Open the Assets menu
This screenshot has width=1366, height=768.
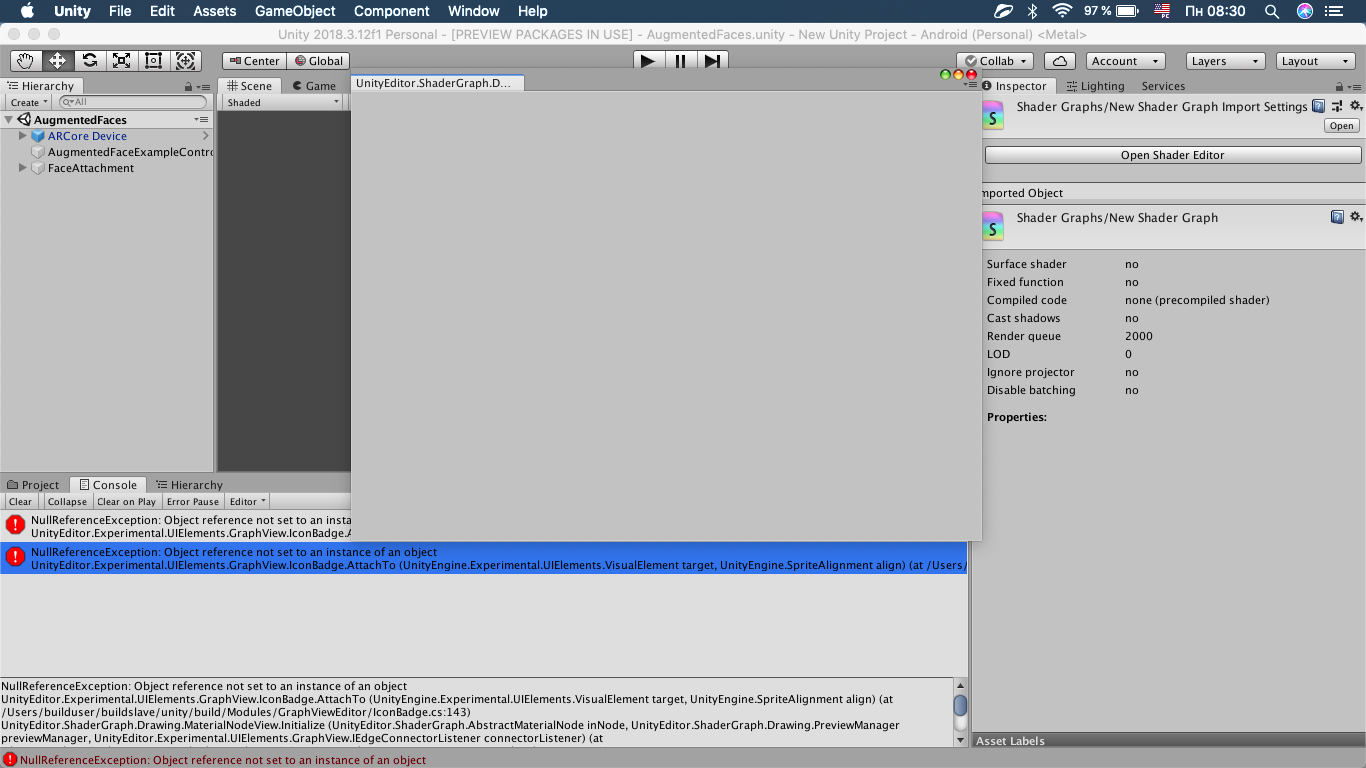pyautogui.click(x=215, y=11)
